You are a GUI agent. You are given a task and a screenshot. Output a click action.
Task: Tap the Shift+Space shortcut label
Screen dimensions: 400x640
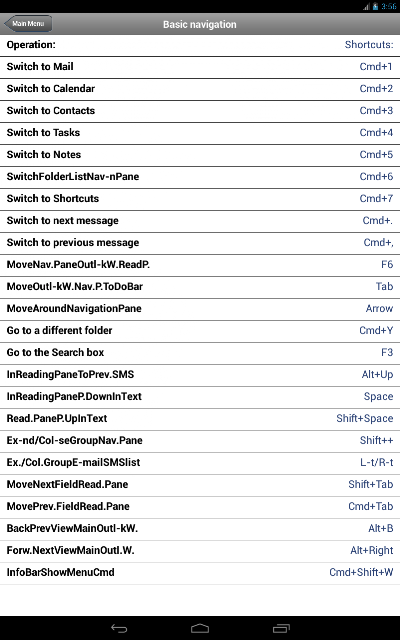tap(364, 418)
